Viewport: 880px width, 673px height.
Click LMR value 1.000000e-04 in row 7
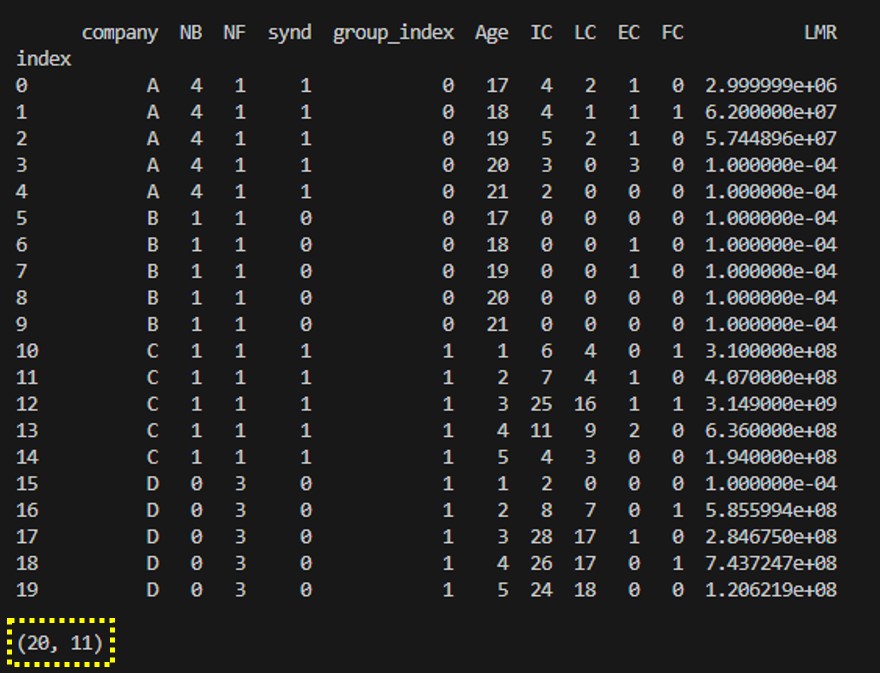771,272
